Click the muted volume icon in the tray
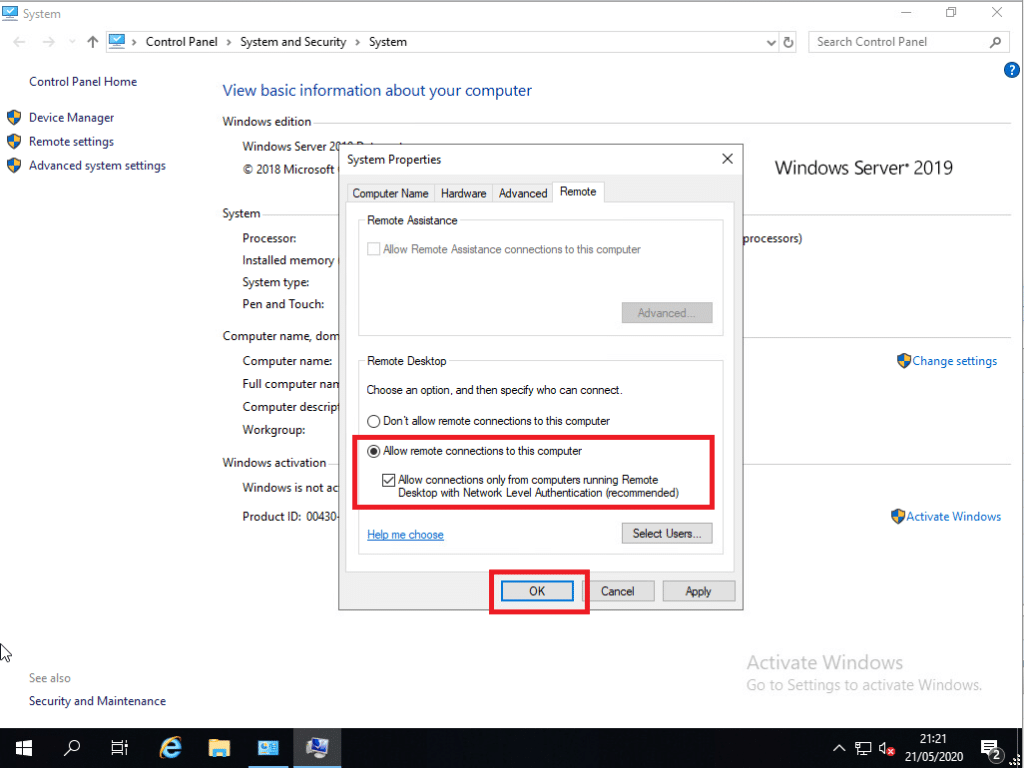This screenshot has width=1024, height=768. (x=887, y=748)
